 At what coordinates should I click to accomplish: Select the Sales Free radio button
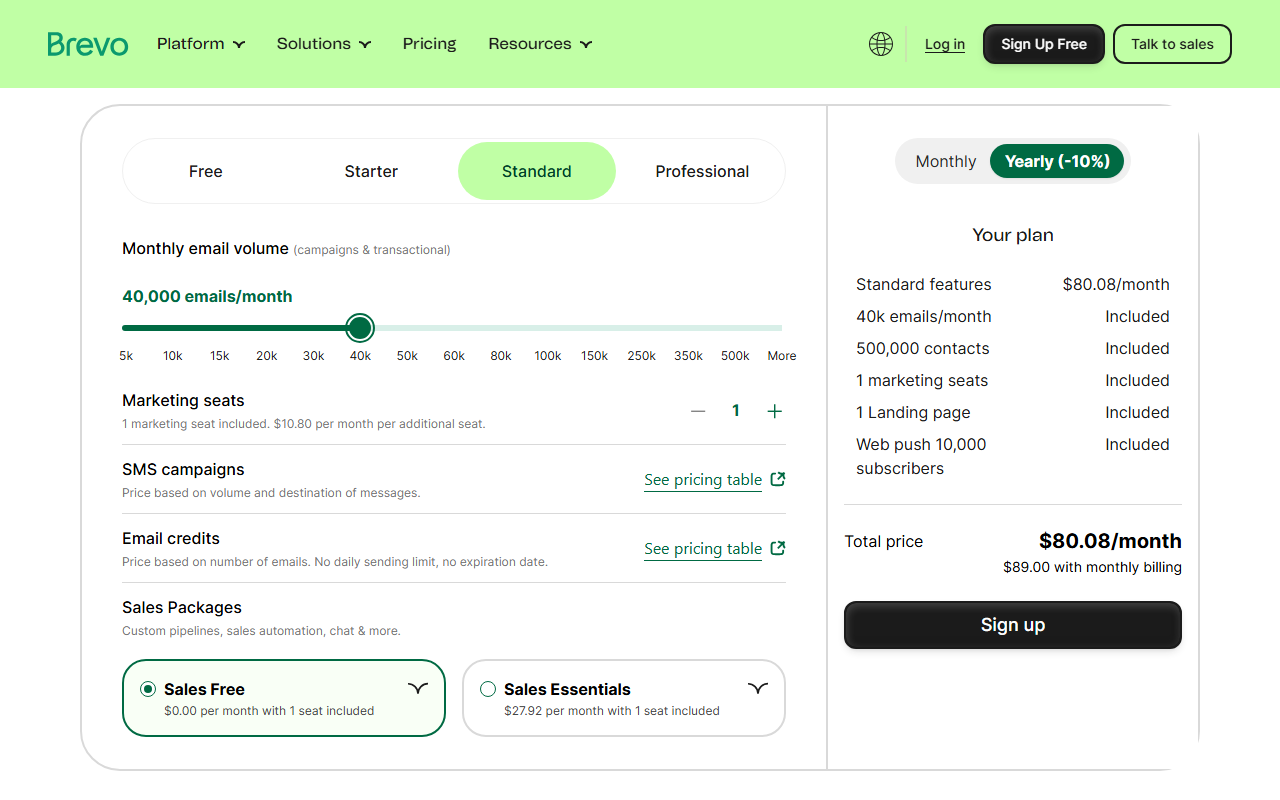pos(148,689)
